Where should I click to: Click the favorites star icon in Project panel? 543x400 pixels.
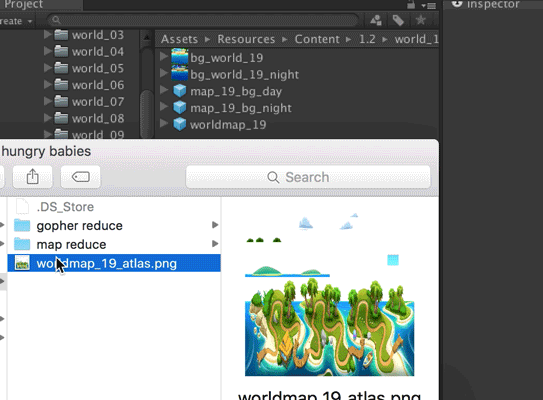click(x=420, y=20)
